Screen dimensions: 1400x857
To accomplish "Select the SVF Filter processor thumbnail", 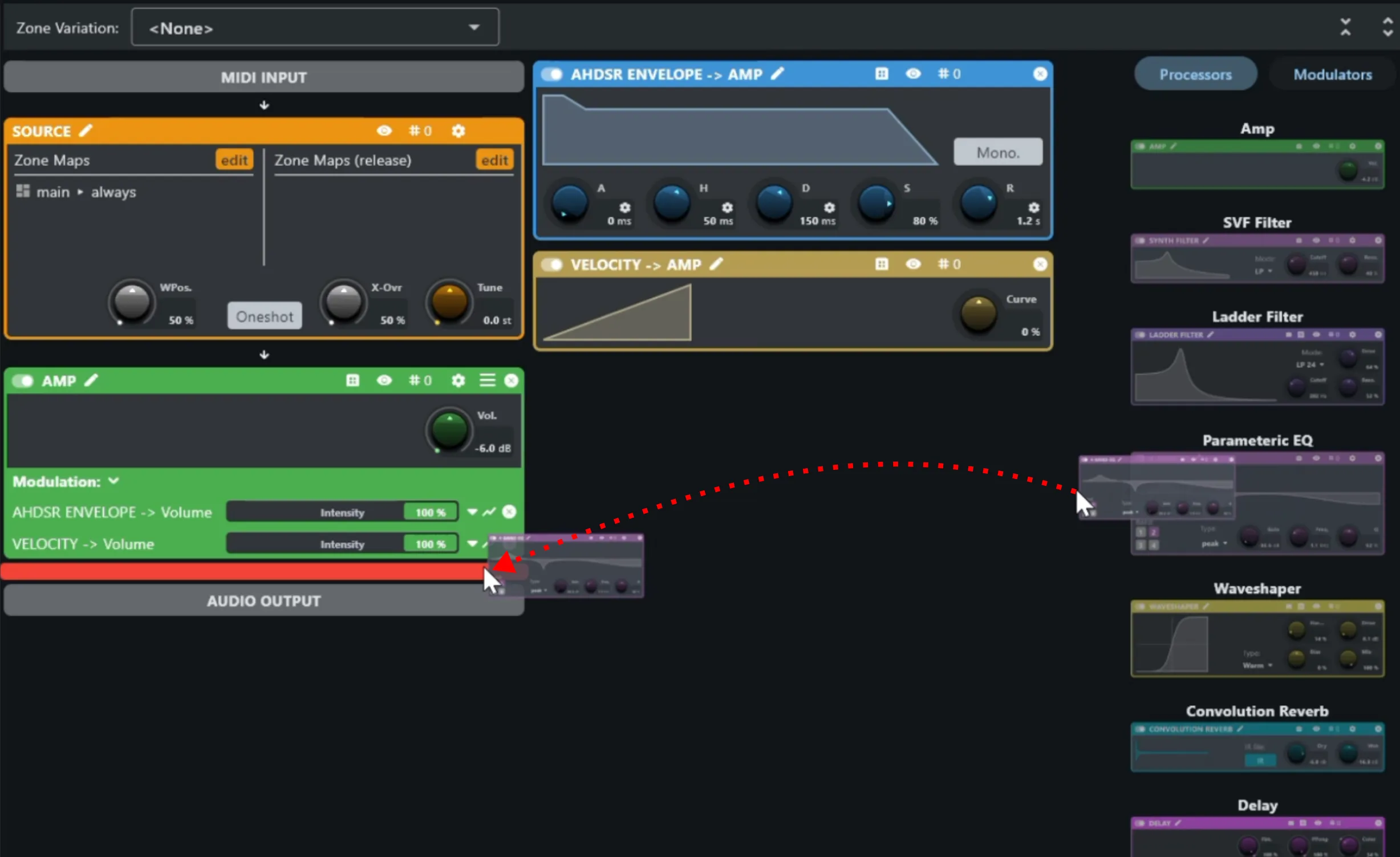I will pos(1257,258).
